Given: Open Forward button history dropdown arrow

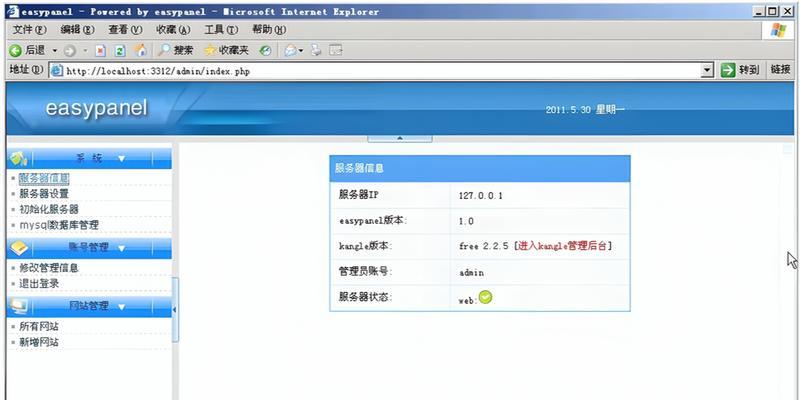Looking at the screenshot, I should (x=85, y=51).
